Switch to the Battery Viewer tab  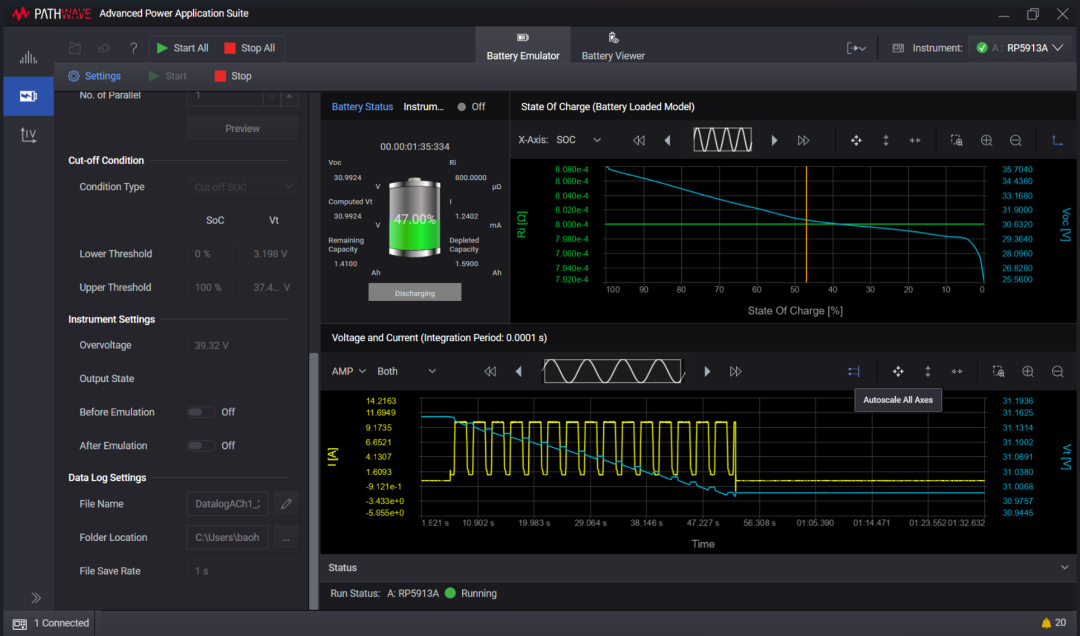[x=613, y=47]
